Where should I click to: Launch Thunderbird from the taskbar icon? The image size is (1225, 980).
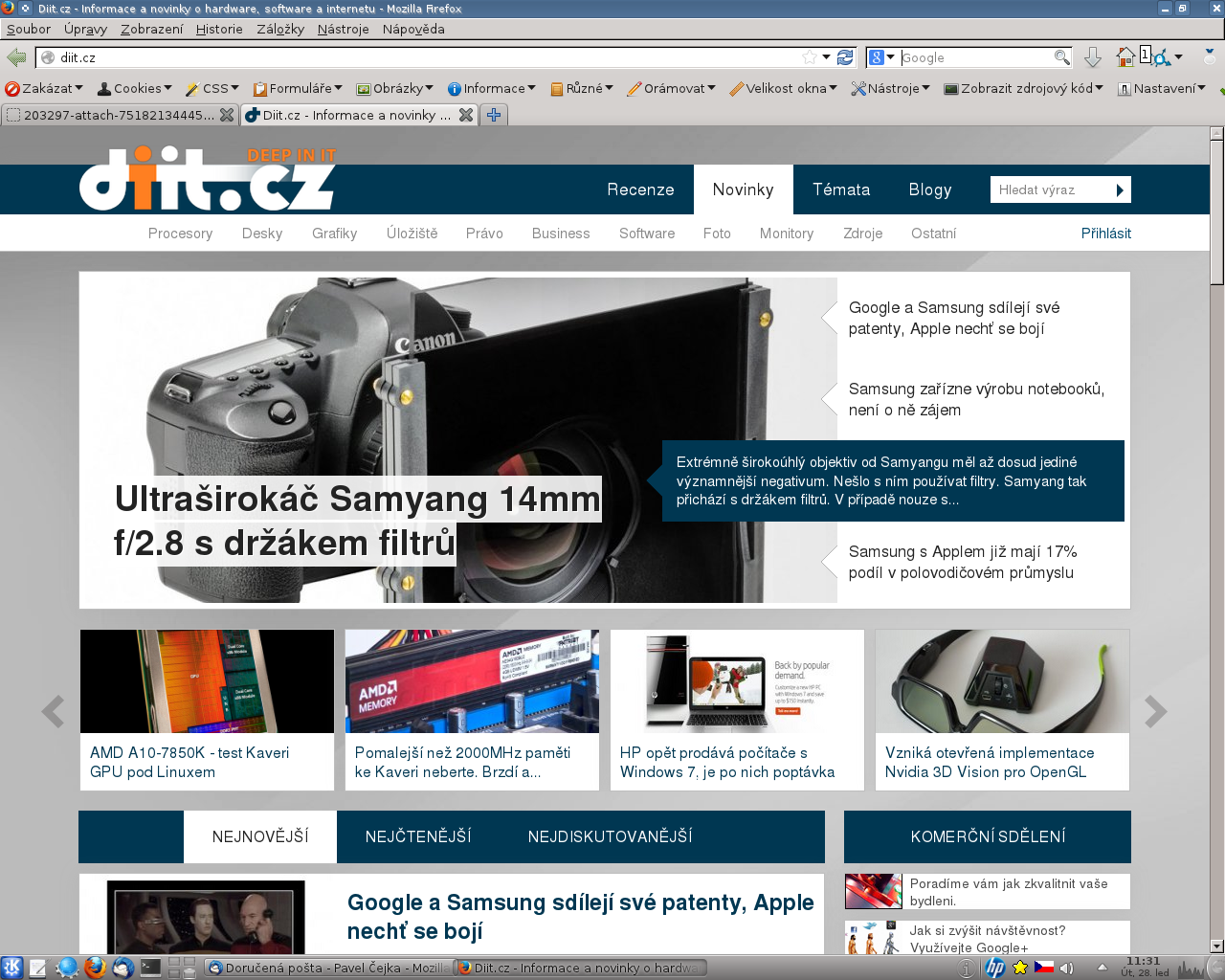[x=122, y=968]
